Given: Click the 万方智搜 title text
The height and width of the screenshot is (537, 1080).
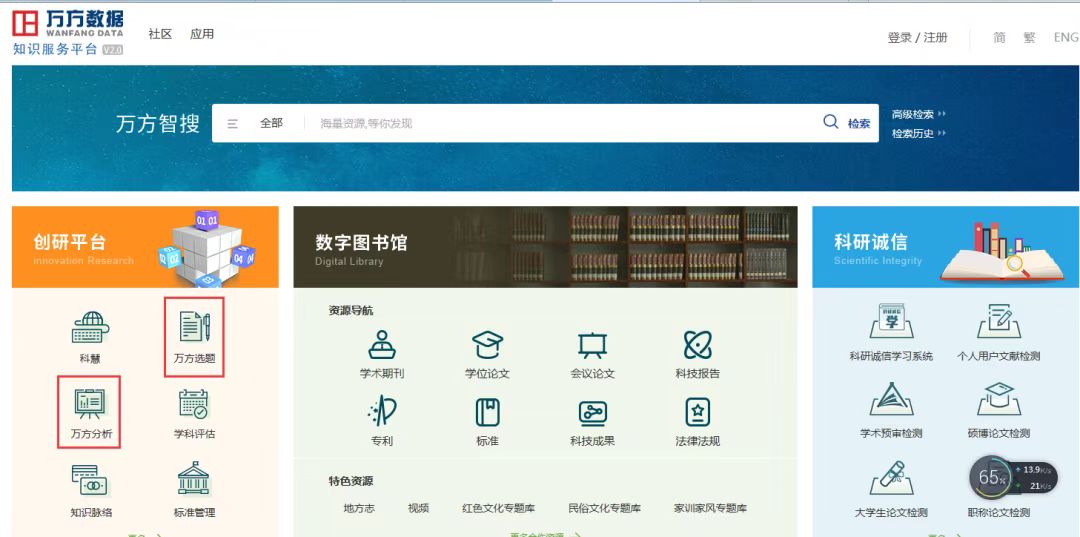Looking at the screenshot, I should click(158, 123).
